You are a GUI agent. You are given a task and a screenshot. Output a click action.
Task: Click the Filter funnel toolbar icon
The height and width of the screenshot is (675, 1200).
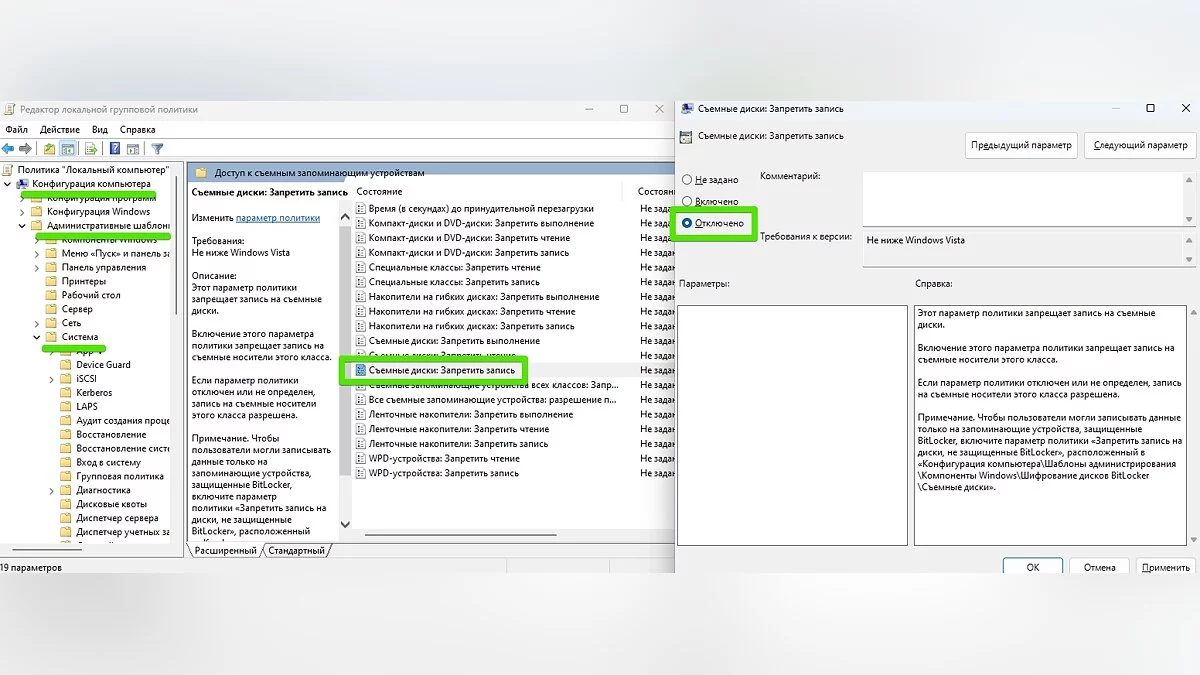click(157, 149)
